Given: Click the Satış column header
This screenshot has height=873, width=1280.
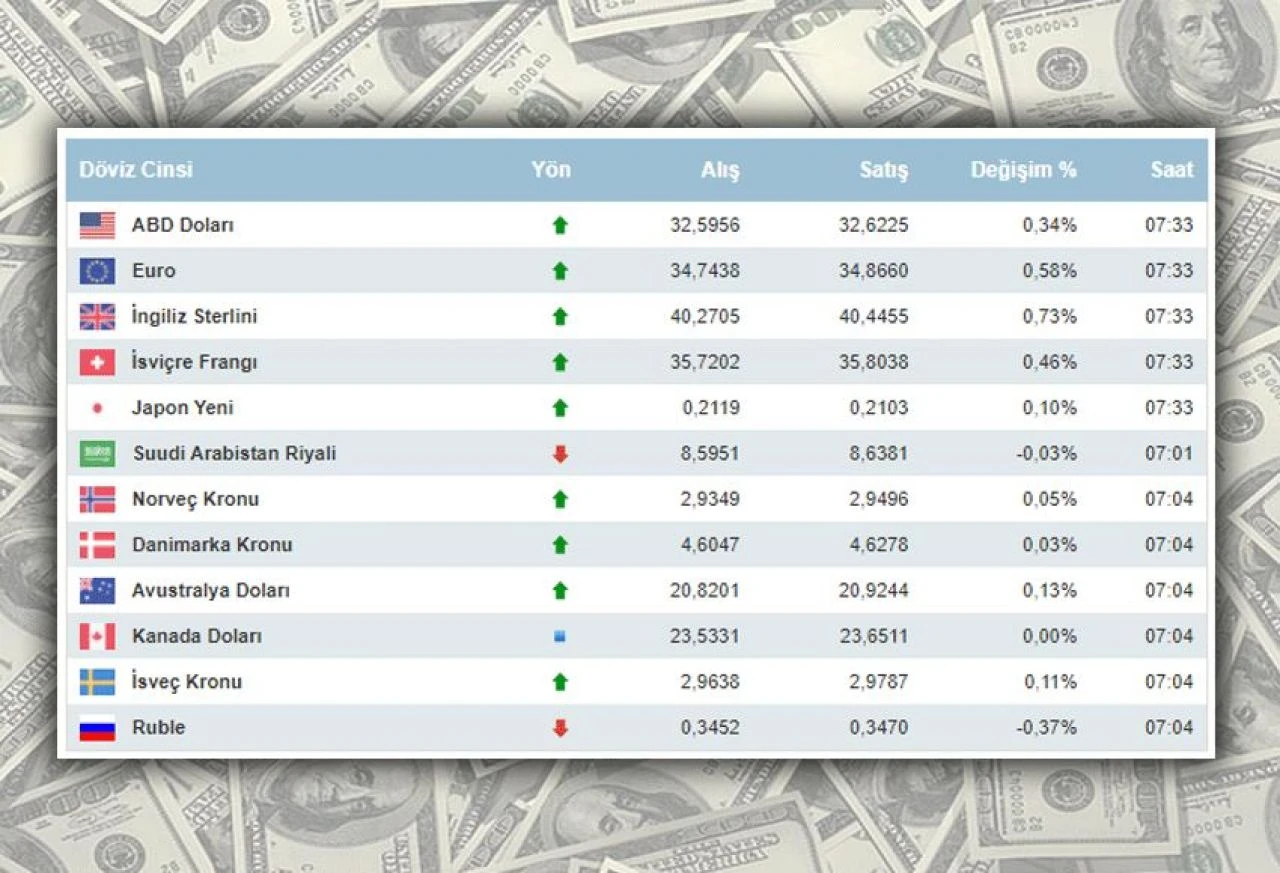Looking at the screenshot, I should 885,170.
